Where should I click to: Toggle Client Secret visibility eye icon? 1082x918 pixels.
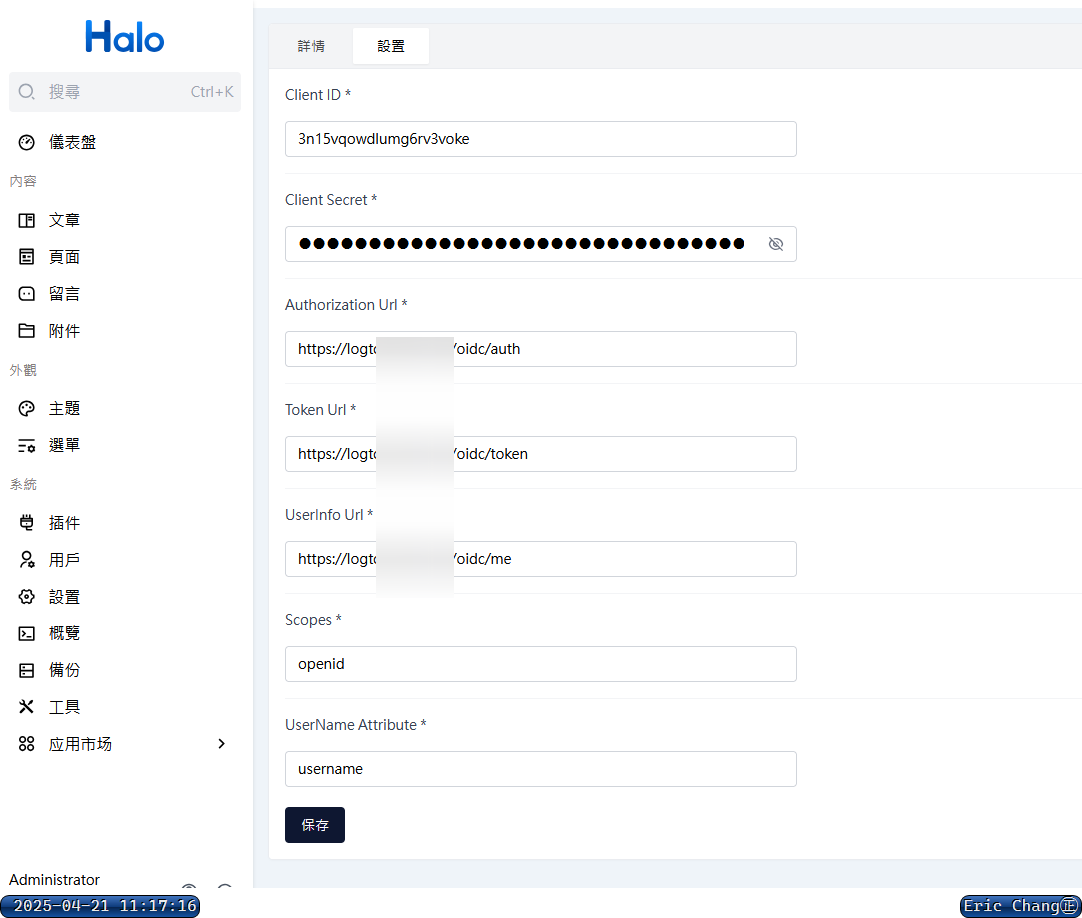(x=775, y=244)
